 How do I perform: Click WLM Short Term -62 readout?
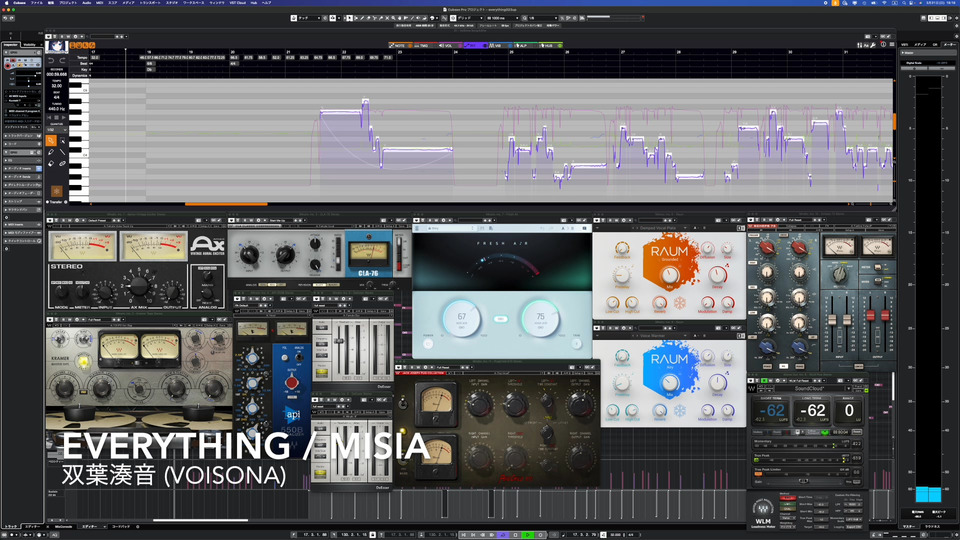[771, 411]
